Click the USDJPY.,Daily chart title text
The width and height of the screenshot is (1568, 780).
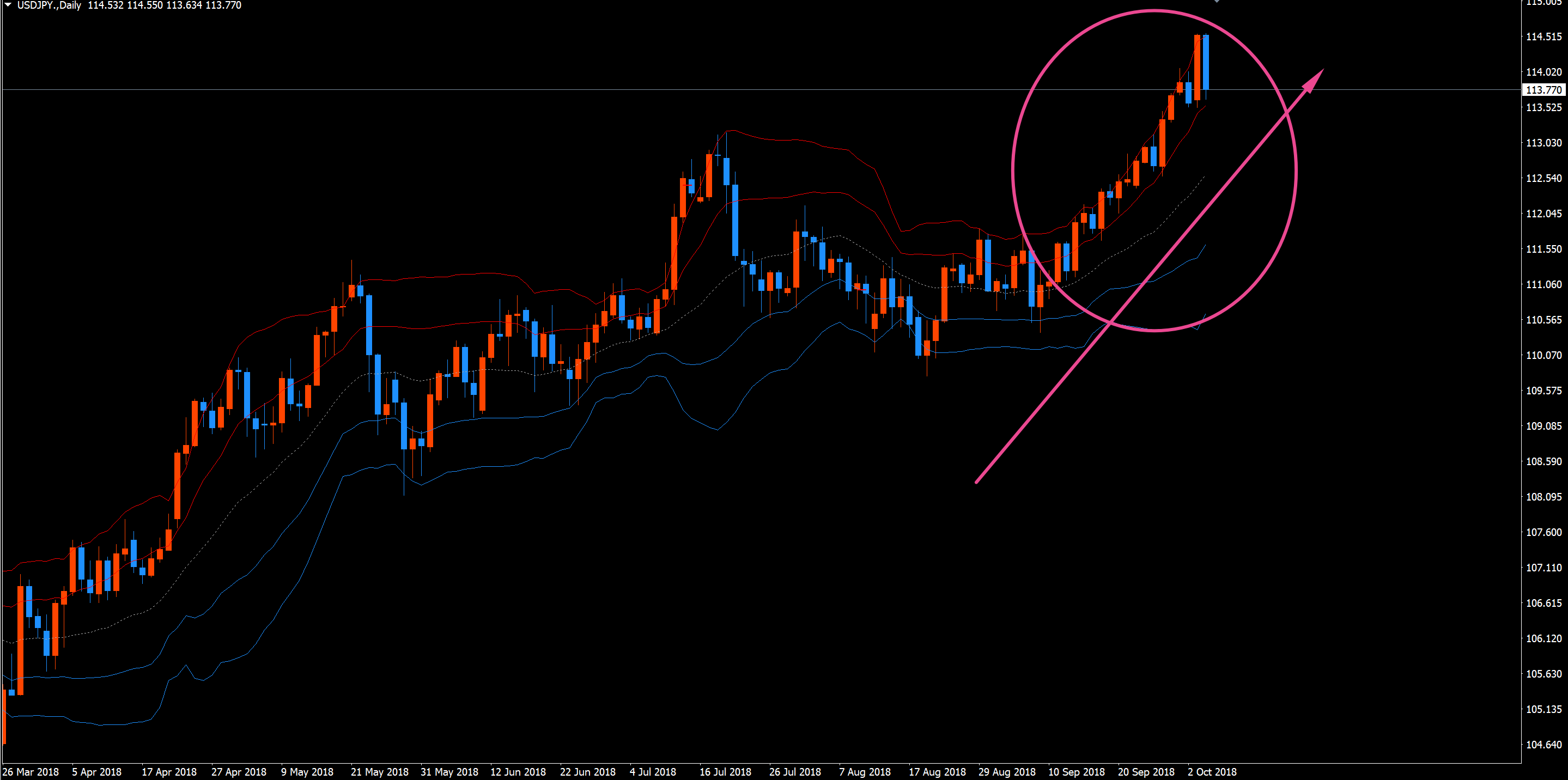pos(48,5)
